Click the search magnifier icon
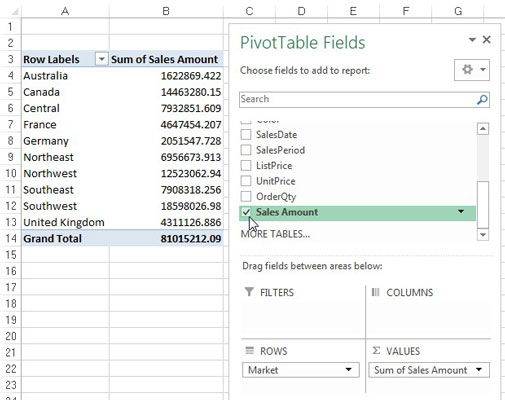The image size is (505, 400). [482, 99]
